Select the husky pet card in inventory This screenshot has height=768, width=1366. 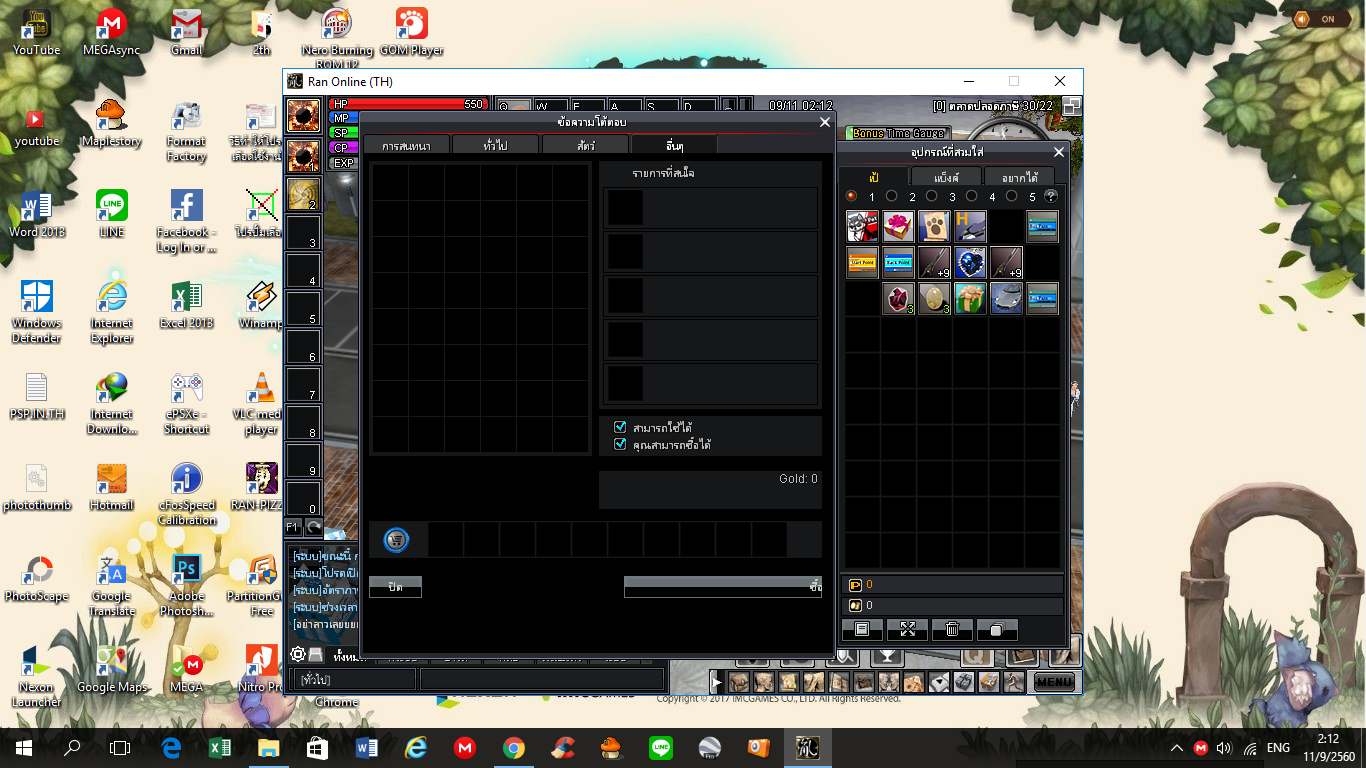(x=862, y=227)
